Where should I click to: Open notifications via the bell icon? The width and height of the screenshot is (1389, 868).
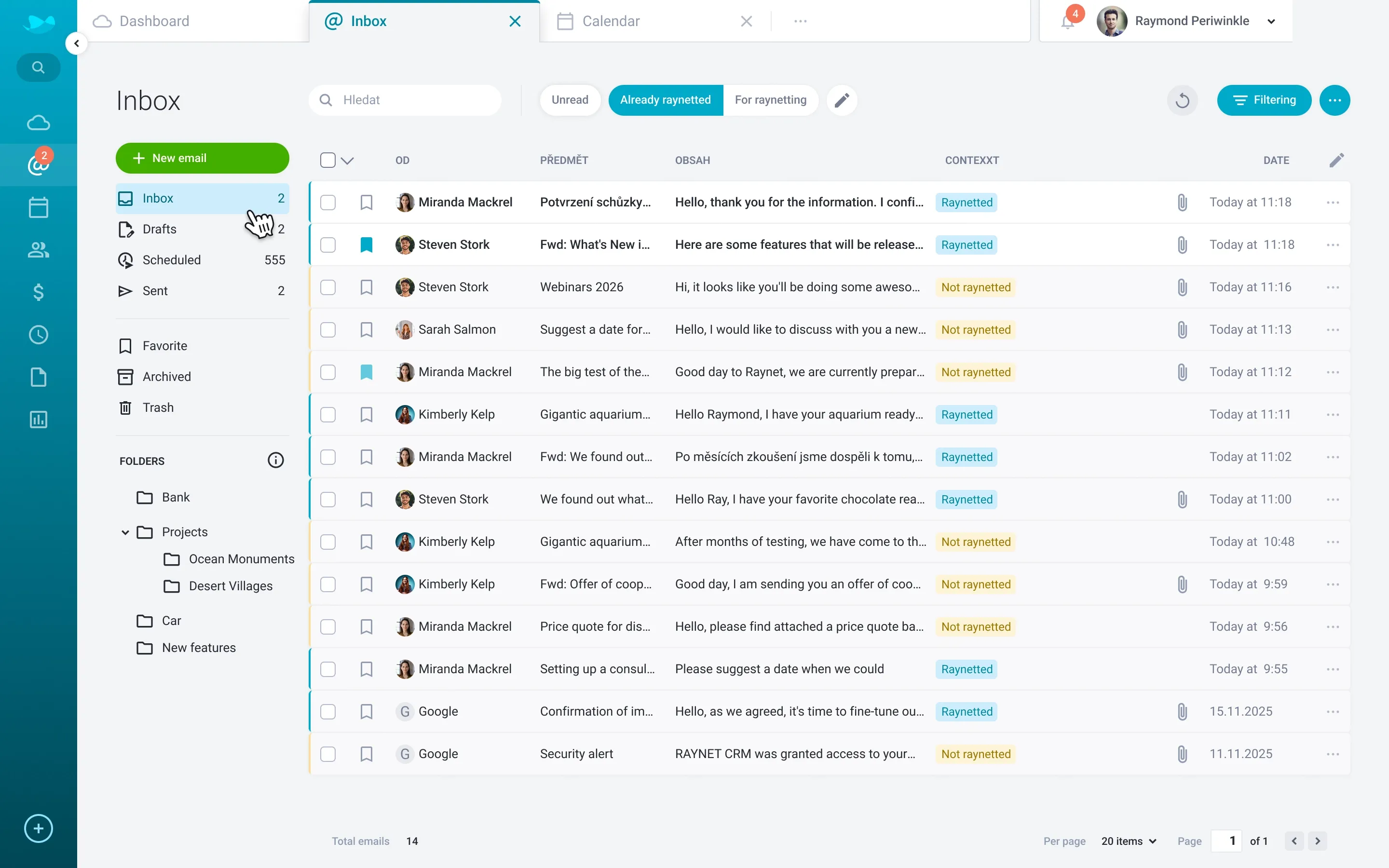tap(1068, 21)
